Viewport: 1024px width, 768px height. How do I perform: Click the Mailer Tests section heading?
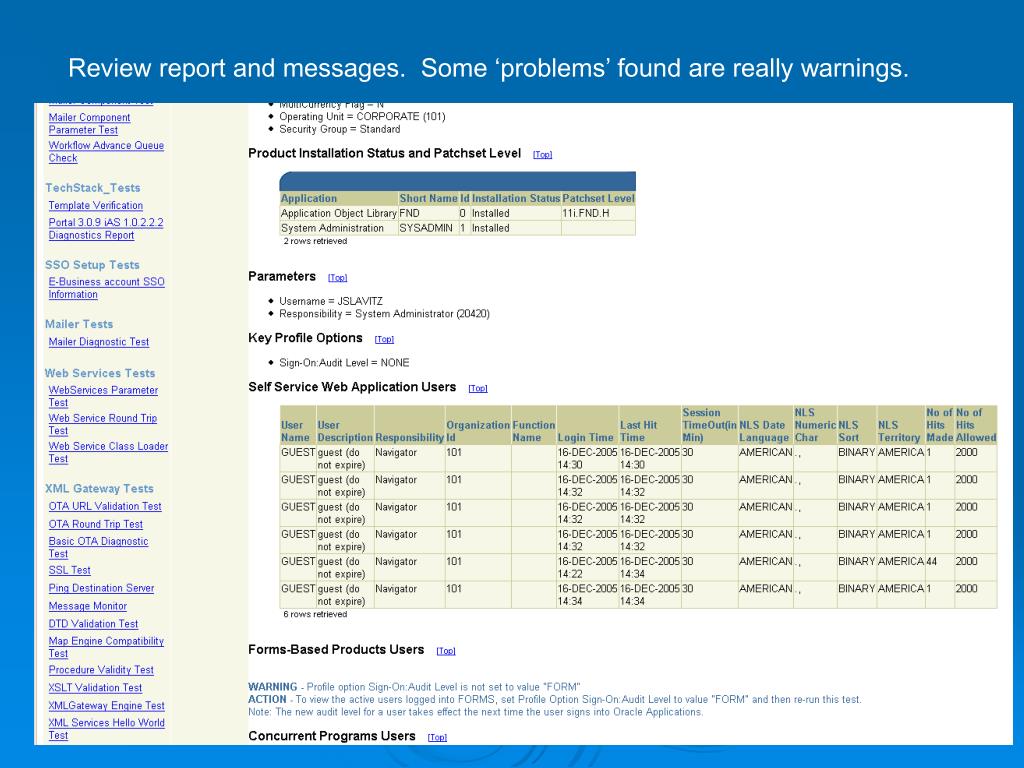pyautogui.click(x=79, y=324)
